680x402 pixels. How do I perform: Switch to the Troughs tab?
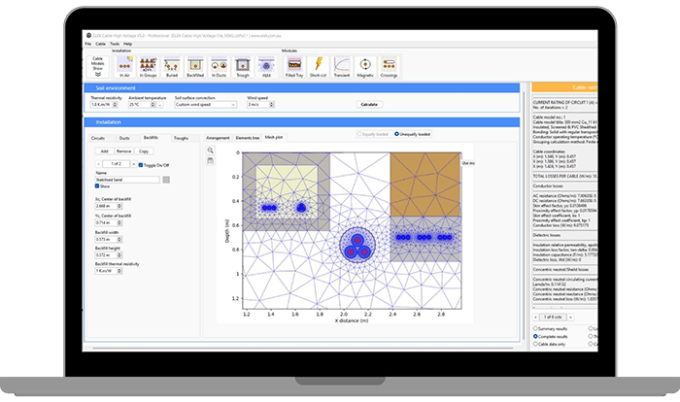(x=180, y=137)
